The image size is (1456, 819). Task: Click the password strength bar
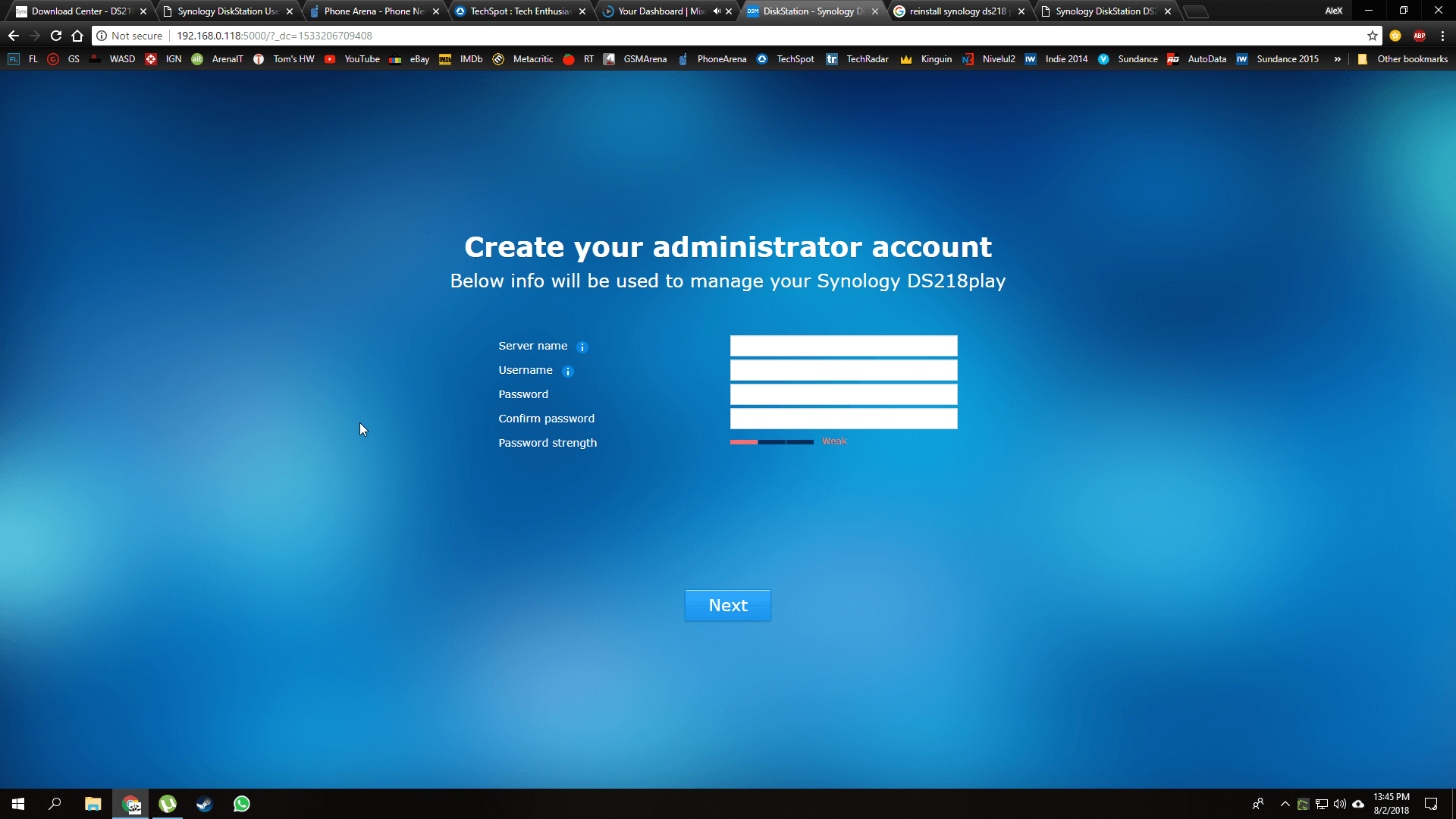pyautogui.click(x=771, y=442)
